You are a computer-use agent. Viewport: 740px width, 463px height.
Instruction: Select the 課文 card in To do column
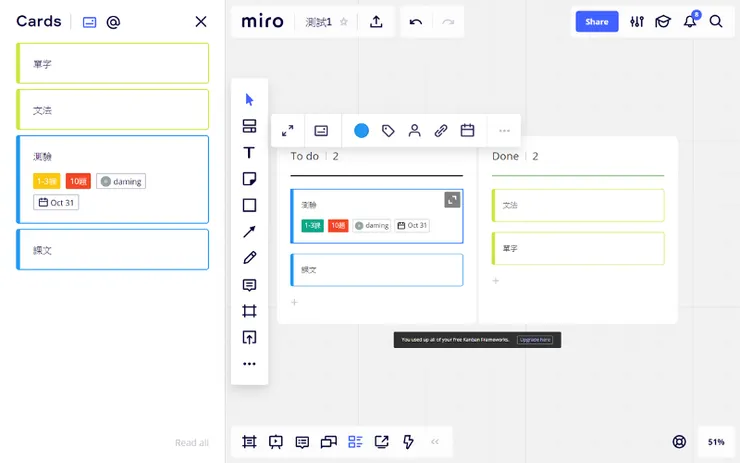(377, 270)
